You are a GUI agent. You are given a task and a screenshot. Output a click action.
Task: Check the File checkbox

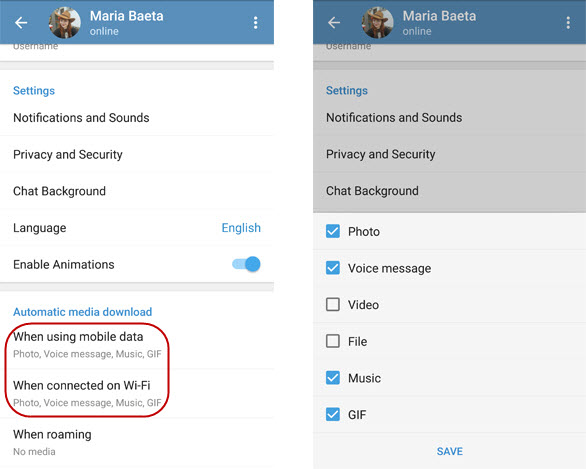[x=333, y=341]
